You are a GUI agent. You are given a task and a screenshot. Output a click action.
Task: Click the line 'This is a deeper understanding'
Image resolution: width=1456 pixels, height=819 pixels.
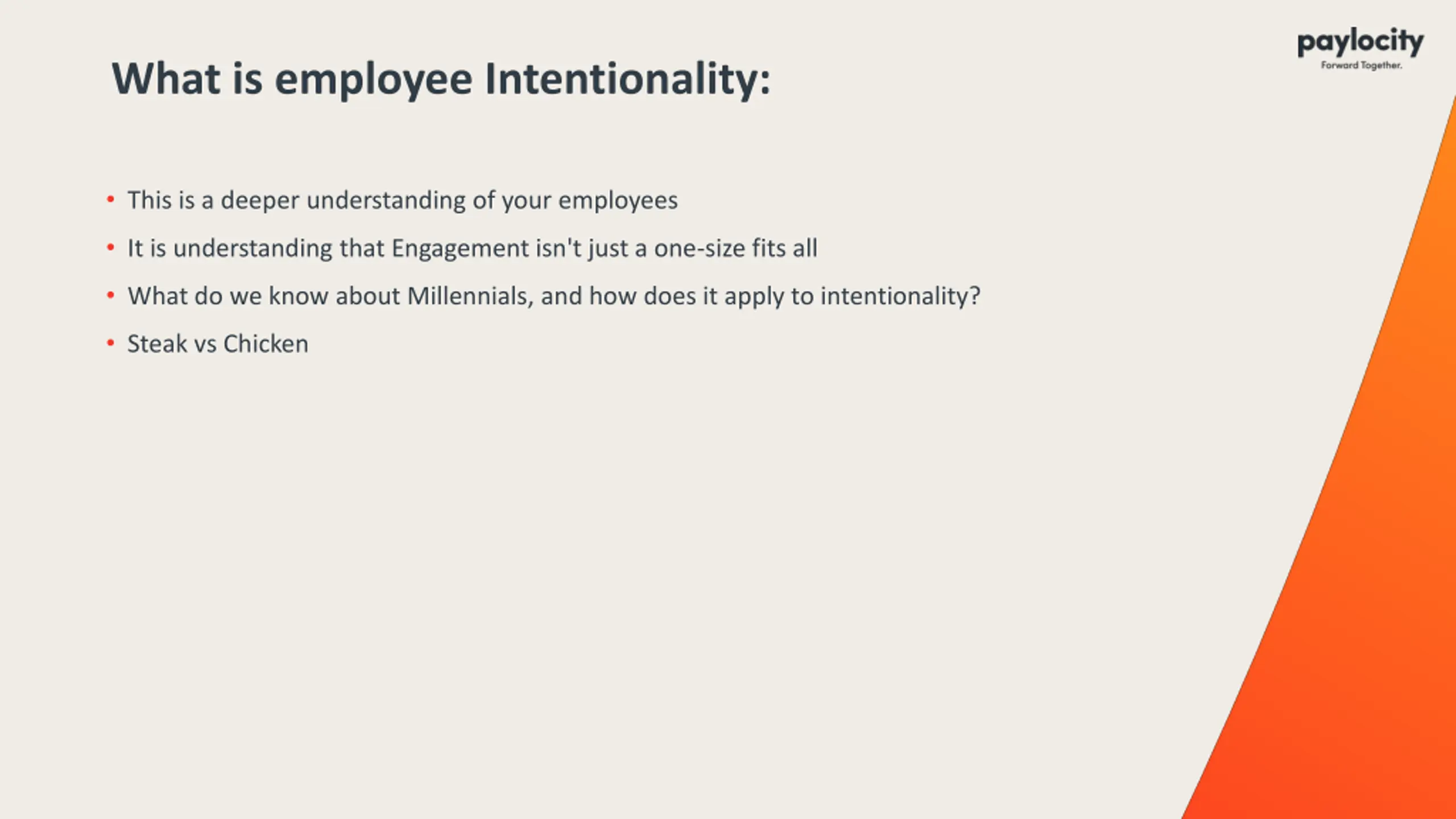coord(403,201)
